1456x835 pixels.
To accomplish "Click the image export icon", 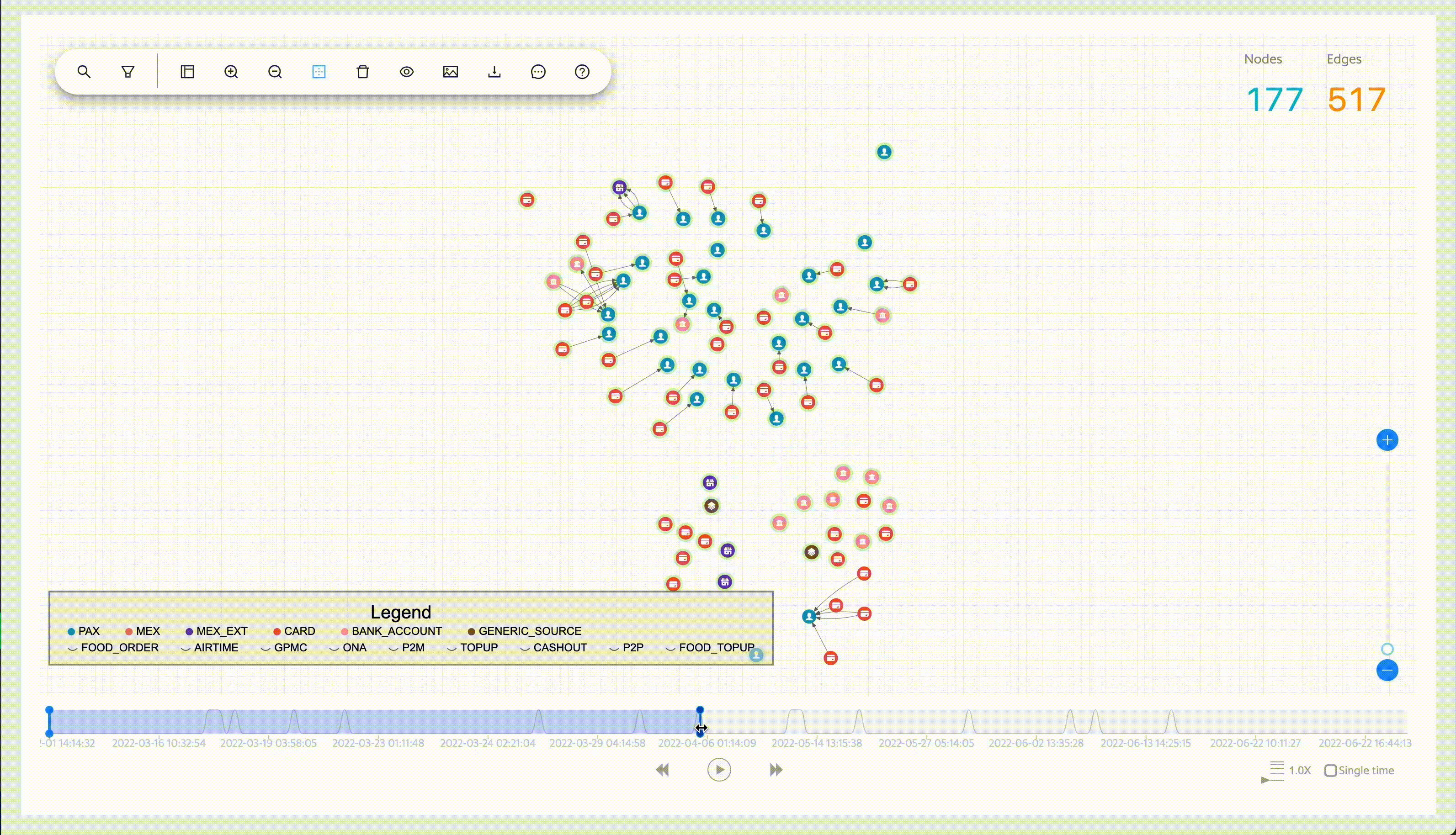I will [x=450, y=72].
